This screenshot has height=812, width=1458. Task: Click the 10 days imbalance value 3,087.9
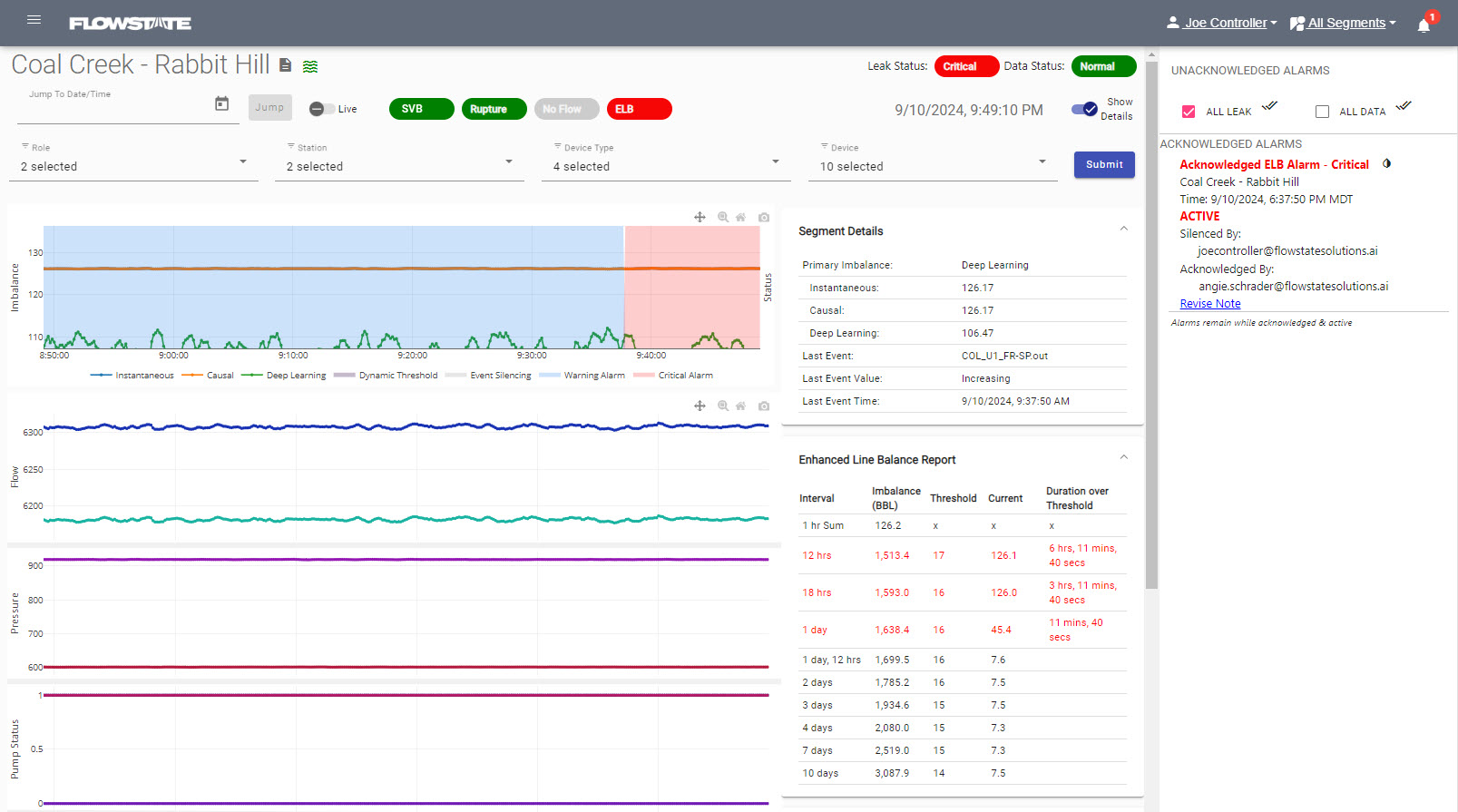892,773
